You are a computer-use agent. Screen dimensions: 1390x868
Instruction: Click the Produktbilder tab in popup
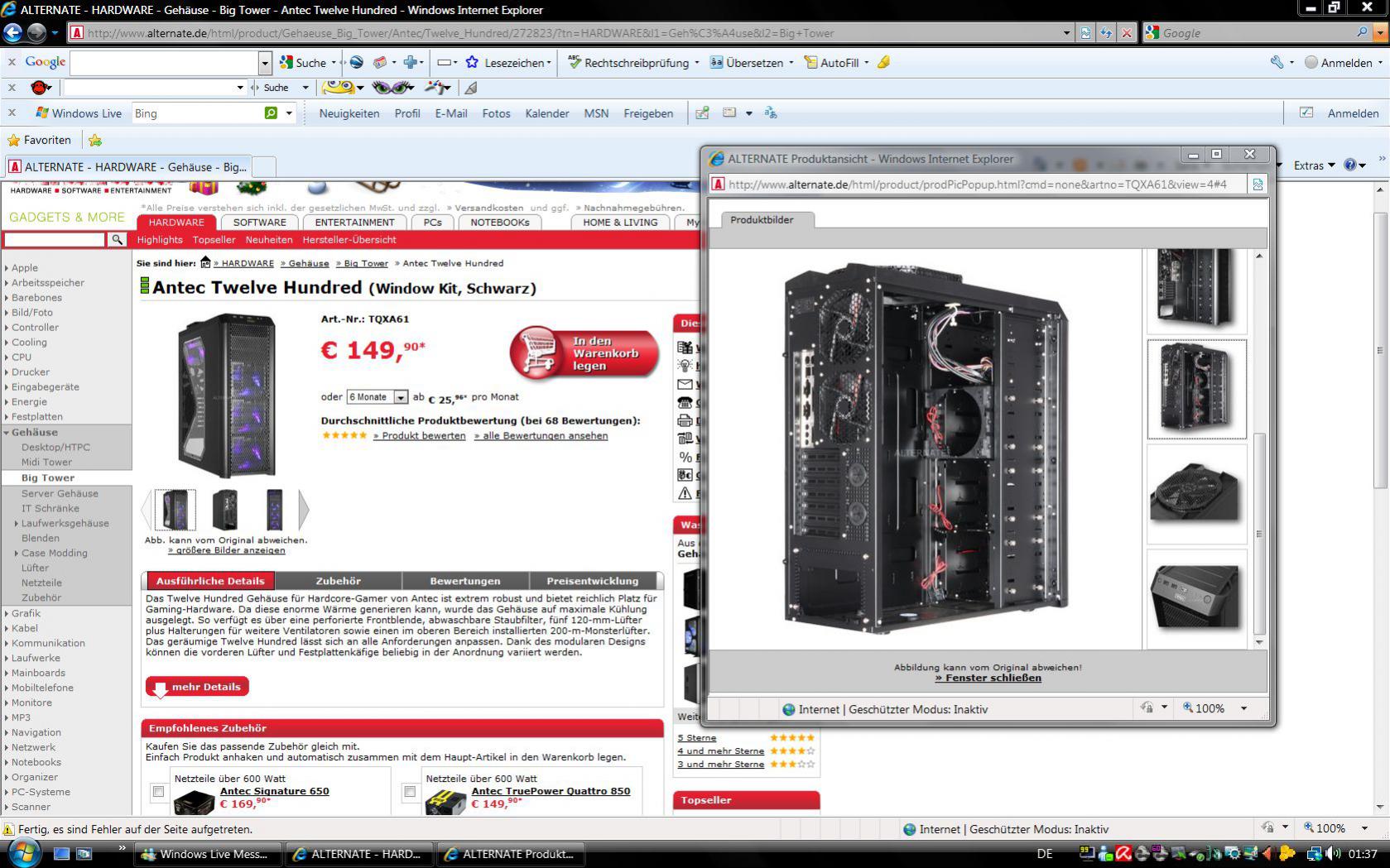[x=762, y=220]
